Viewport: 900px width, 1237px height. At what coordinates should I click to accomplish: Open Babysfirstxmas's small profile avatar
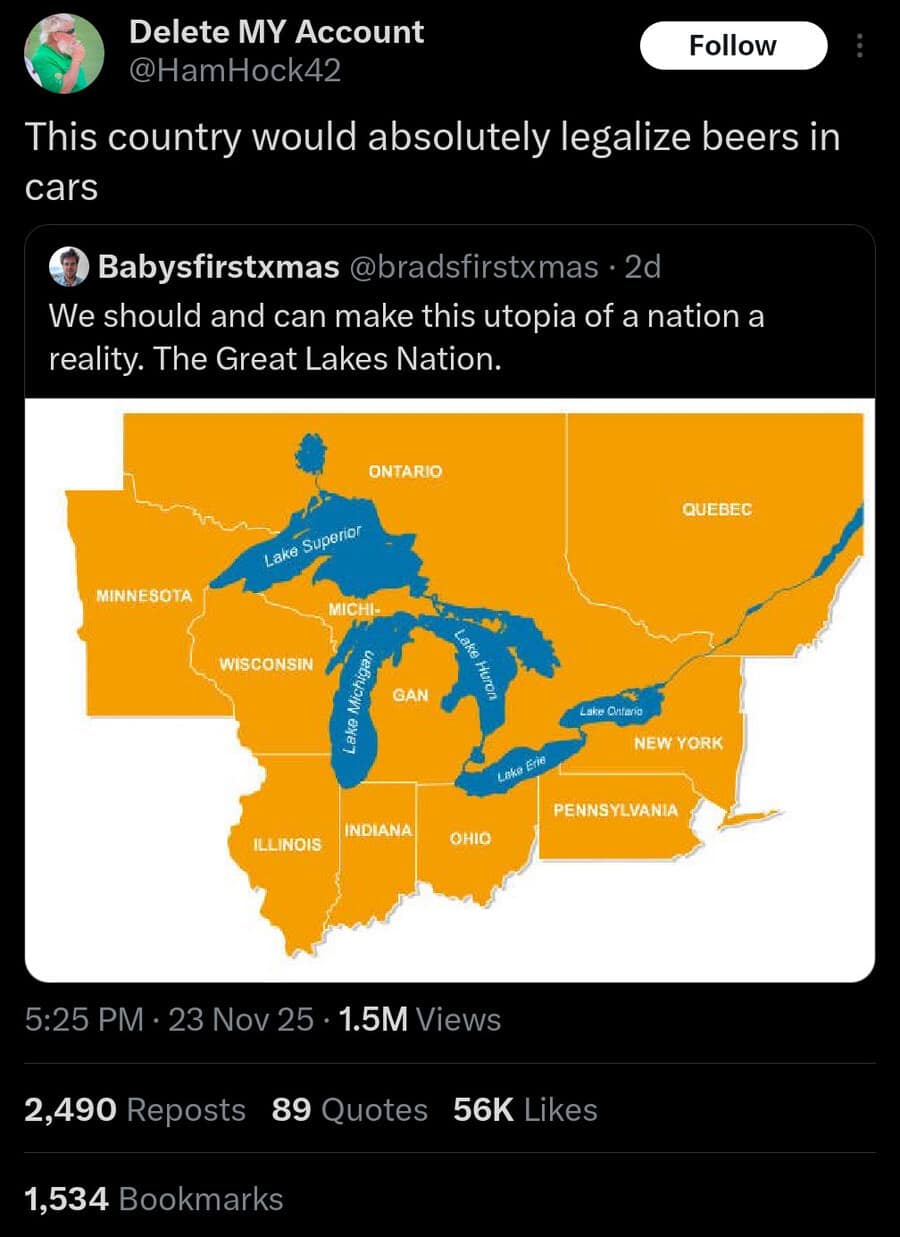[70, 268]
